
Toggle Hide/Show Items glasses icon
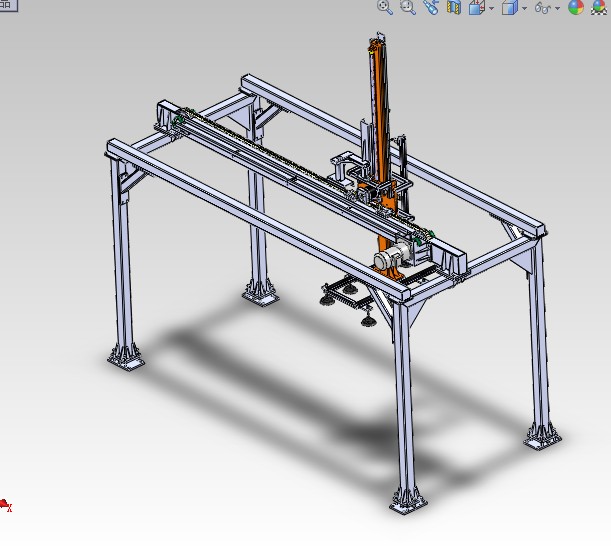(x=542, y=7)
